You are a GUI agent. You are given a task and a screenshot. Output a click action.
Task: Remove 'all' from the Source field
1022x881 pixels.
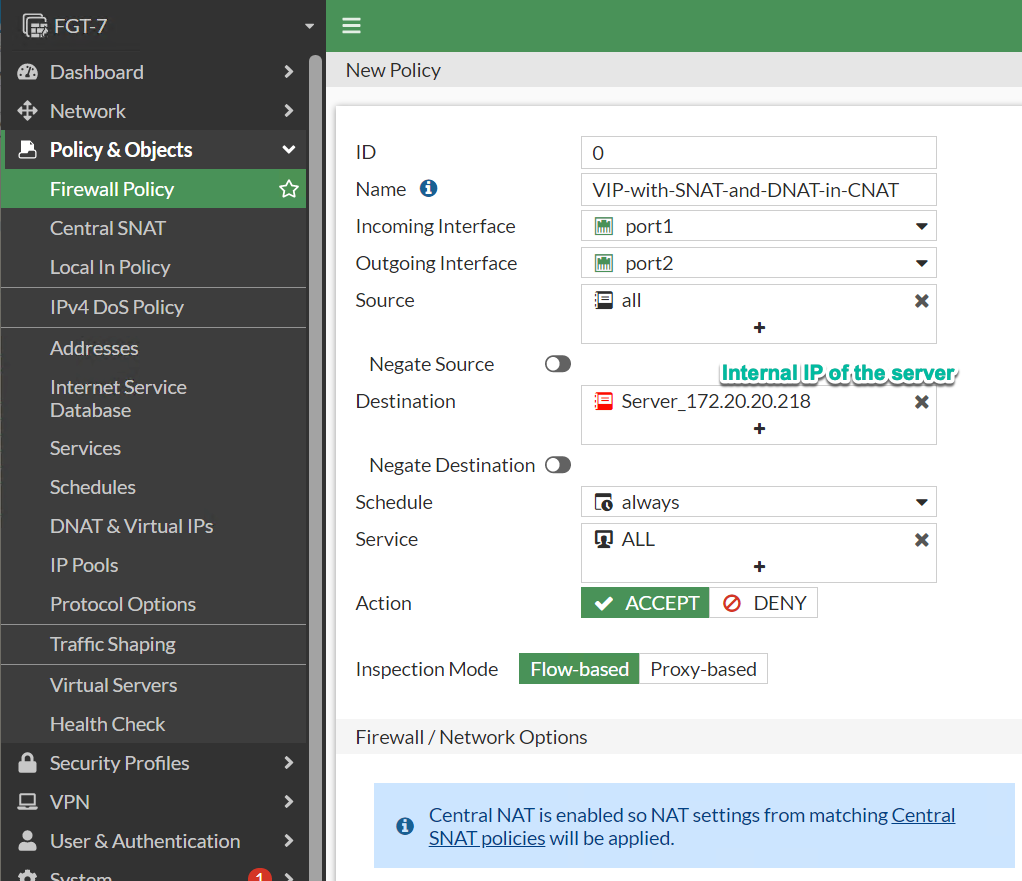(x=921, y=300)
